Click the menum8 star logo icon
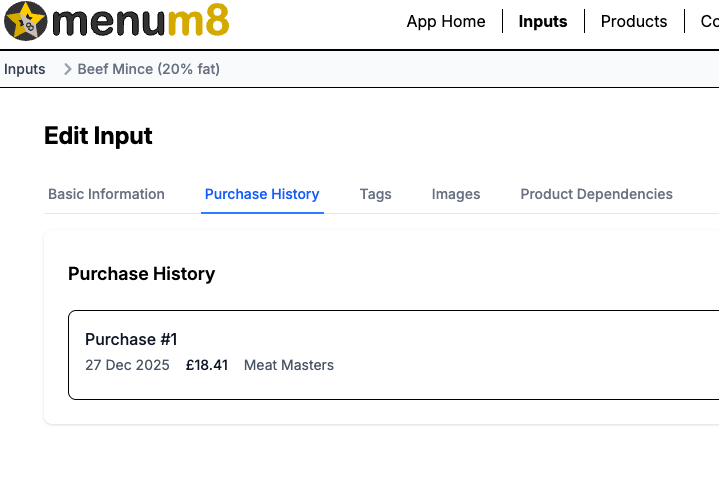 point(25,21)
